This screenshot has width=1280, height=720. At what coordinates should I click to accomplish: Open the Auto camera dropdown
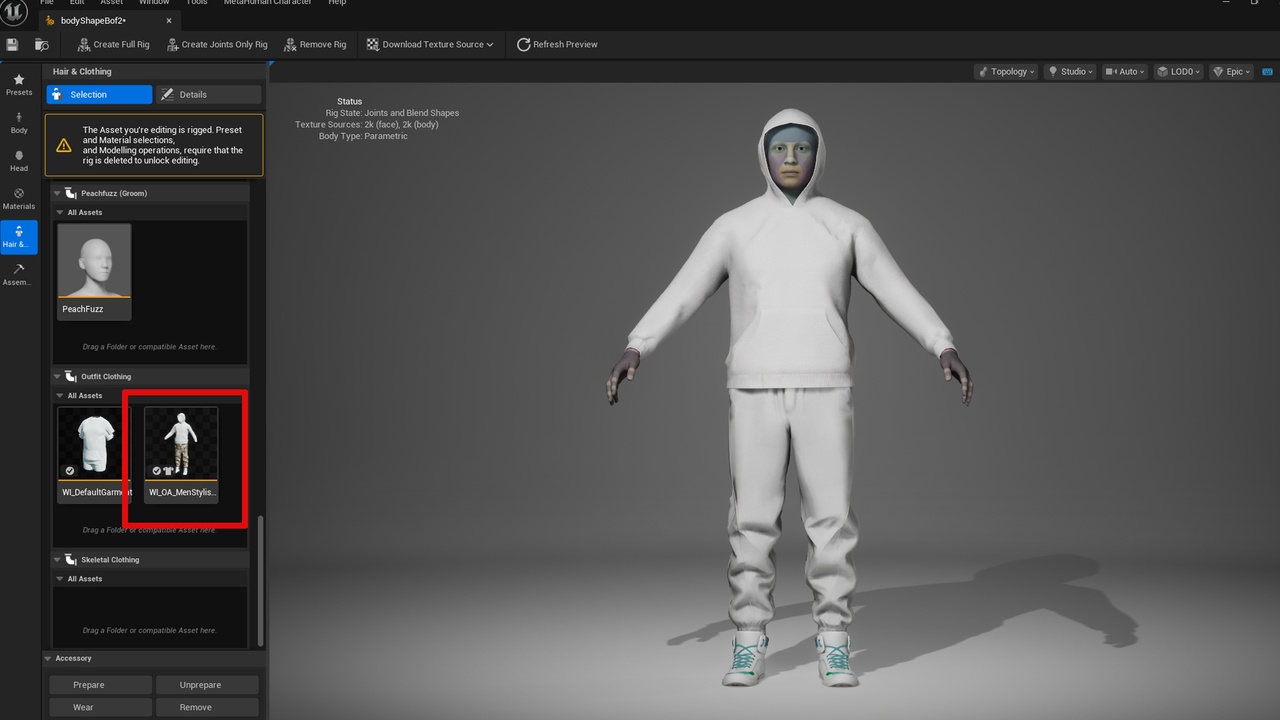click(x=1125, y=71)
